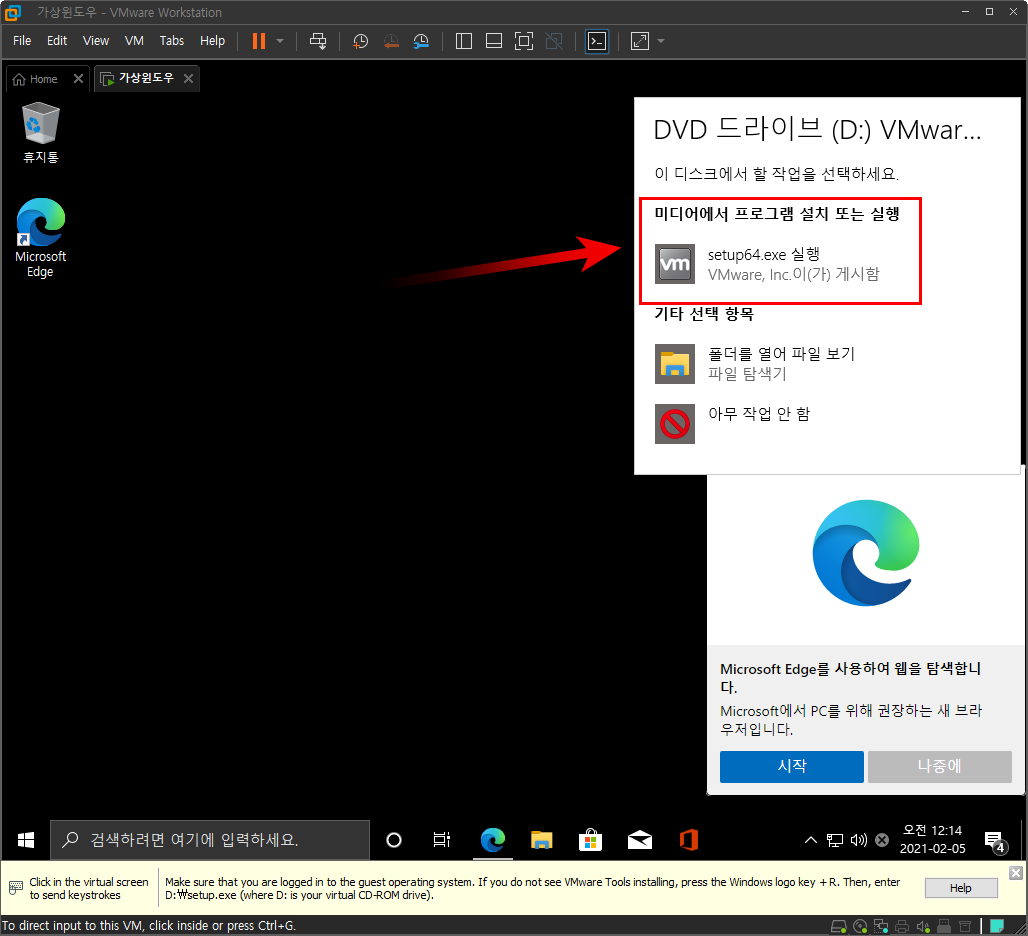Screen dimensions: 1028x936
Task: Open the View menu
Action: pyautogui.click(x=96, y=41)
